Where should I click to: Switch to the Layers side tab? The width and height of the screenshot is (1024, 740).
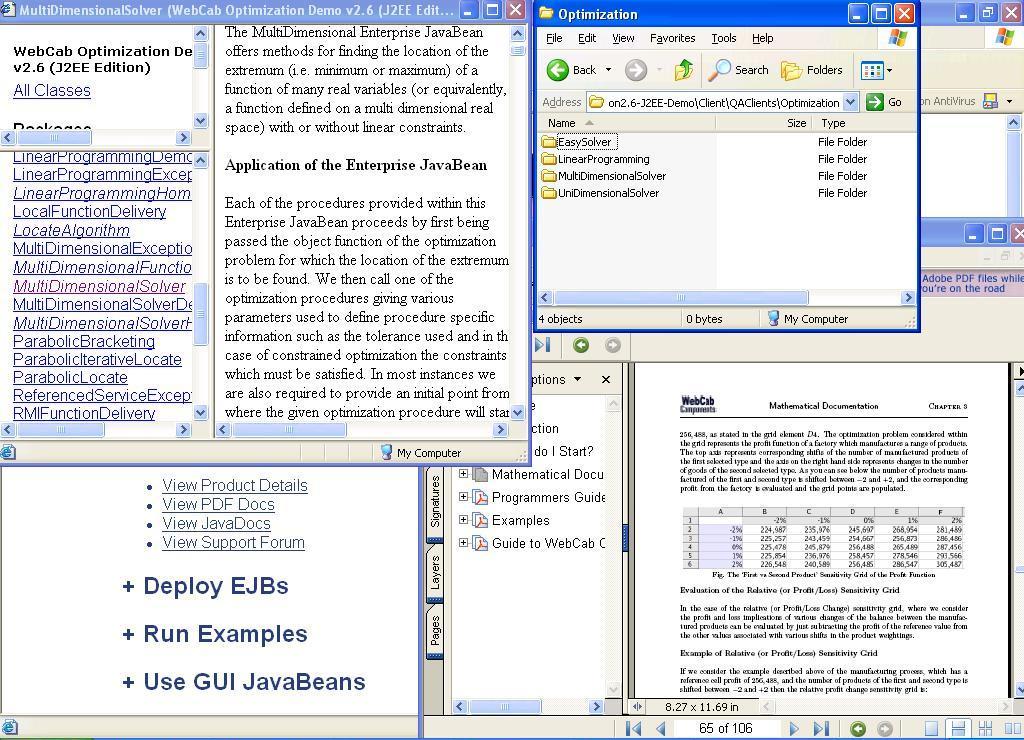click(x=436, y=573)
